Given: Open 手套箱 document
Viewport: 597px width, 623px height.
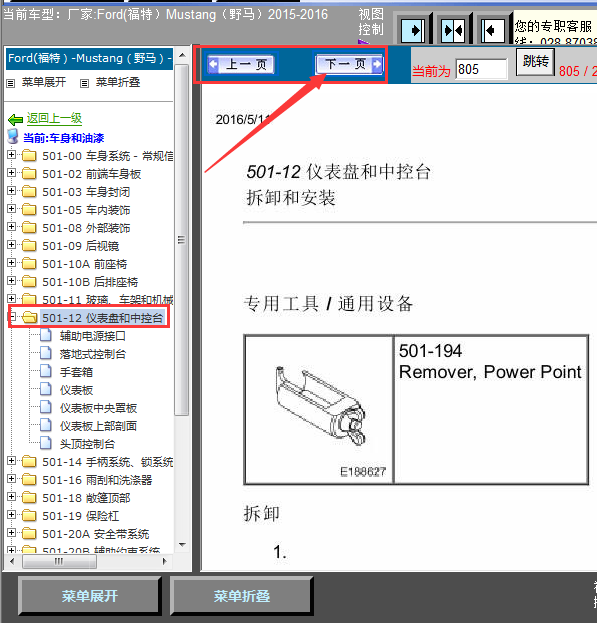Looking at the screenshot, I should 76,372.
